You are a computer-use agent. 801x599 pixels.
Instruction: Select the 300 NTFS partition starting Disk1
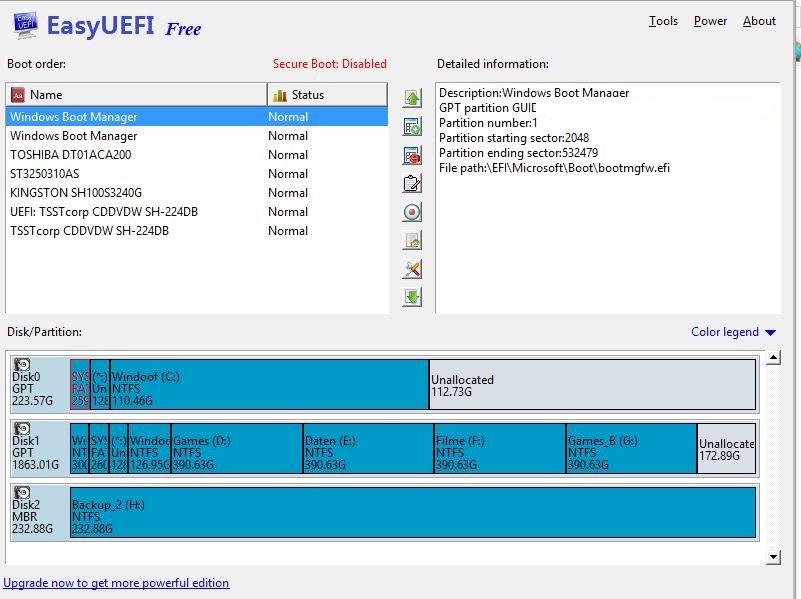point(80,448)
